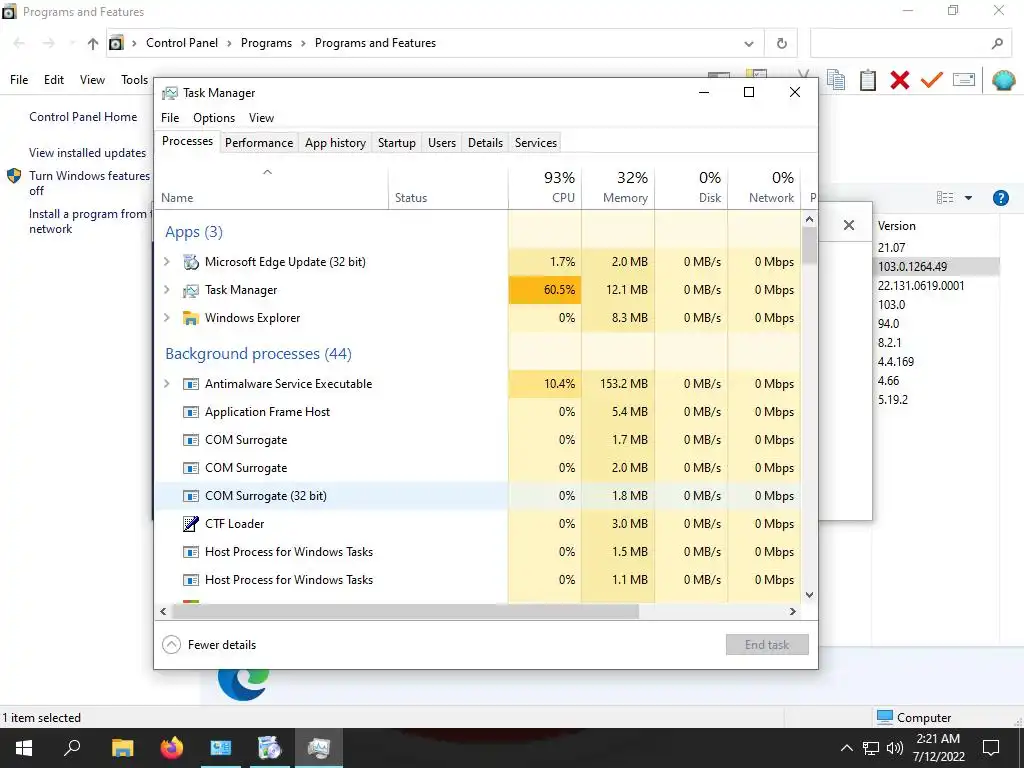Click the Application Frame Host process icon
Image resolution: width=1024 pixels, height=768 pixels.
click(191, 412)
